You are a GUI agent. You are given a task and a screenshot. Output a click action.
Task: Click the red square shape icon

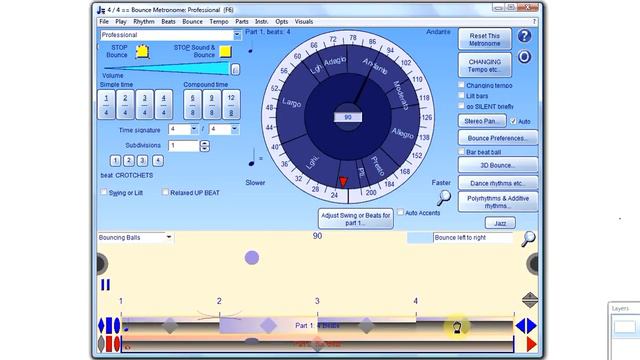pos(109,344)
